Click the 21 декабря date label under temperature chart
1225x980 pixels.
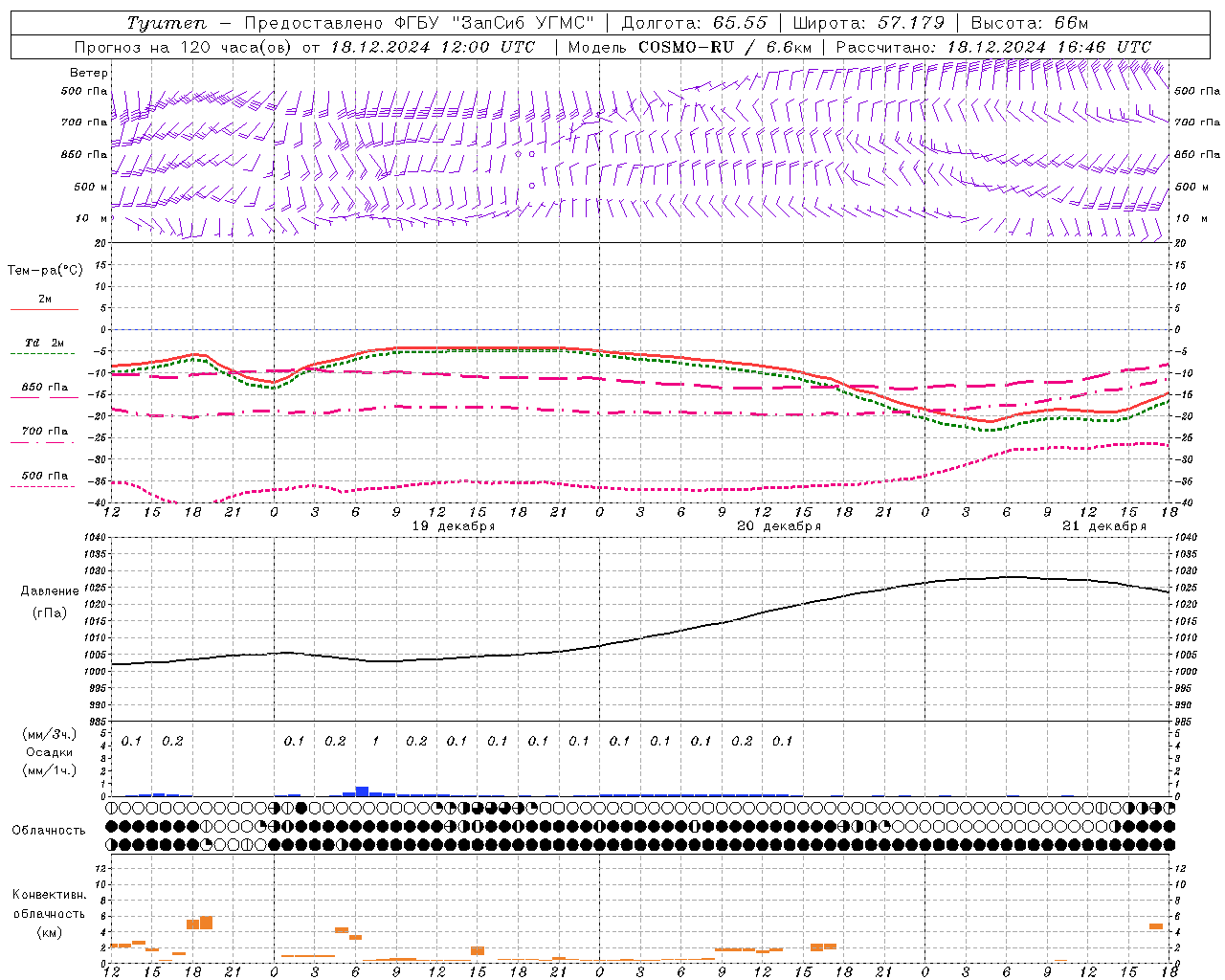pos(1104,526)
